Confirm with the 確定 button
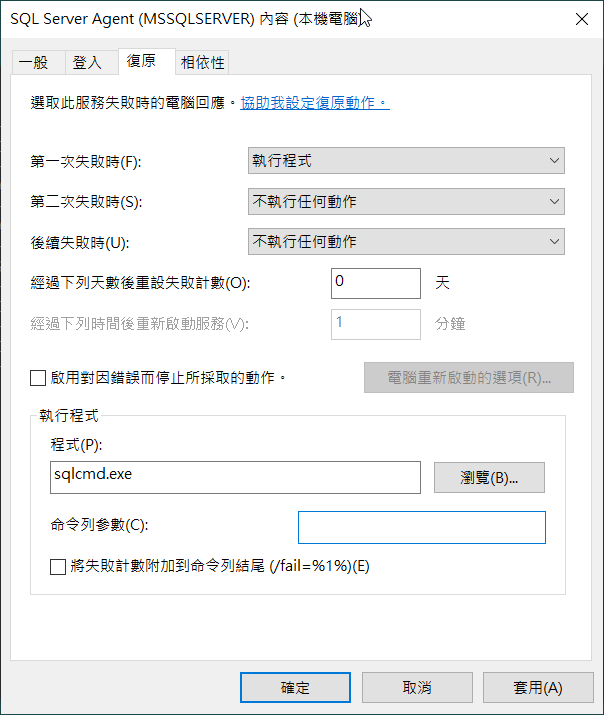 click(295, 688)
